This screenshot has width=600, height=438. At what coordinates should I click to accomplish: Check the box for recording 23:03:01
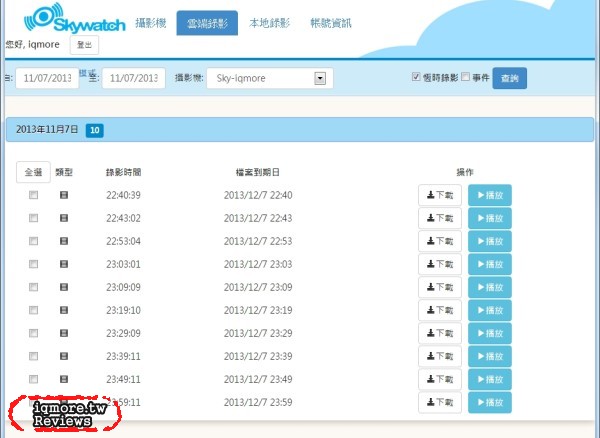[x=34, y=264]
